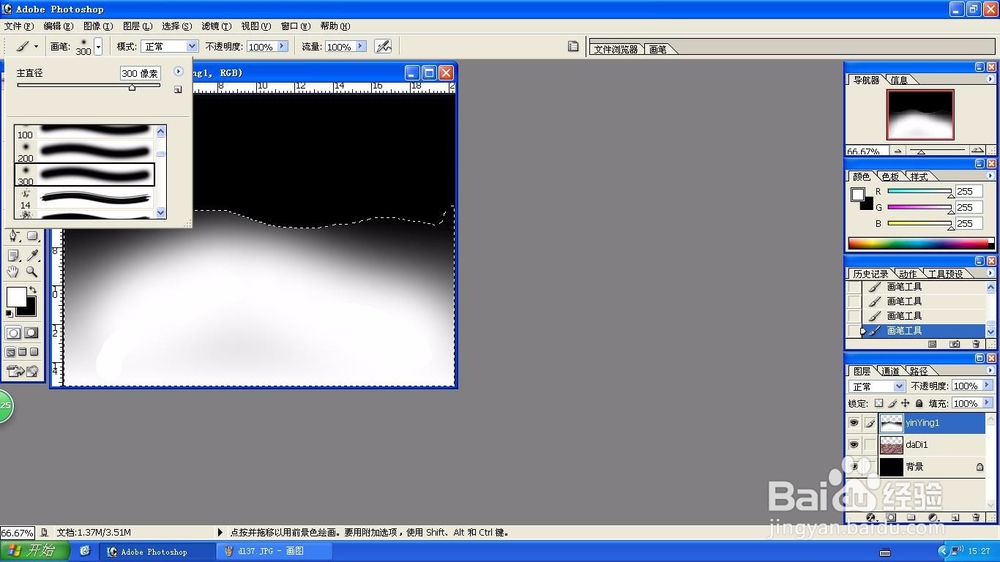Swap foreground and background colors
The height and width of the screenshot is (562, 1000).
pos(33,290)
